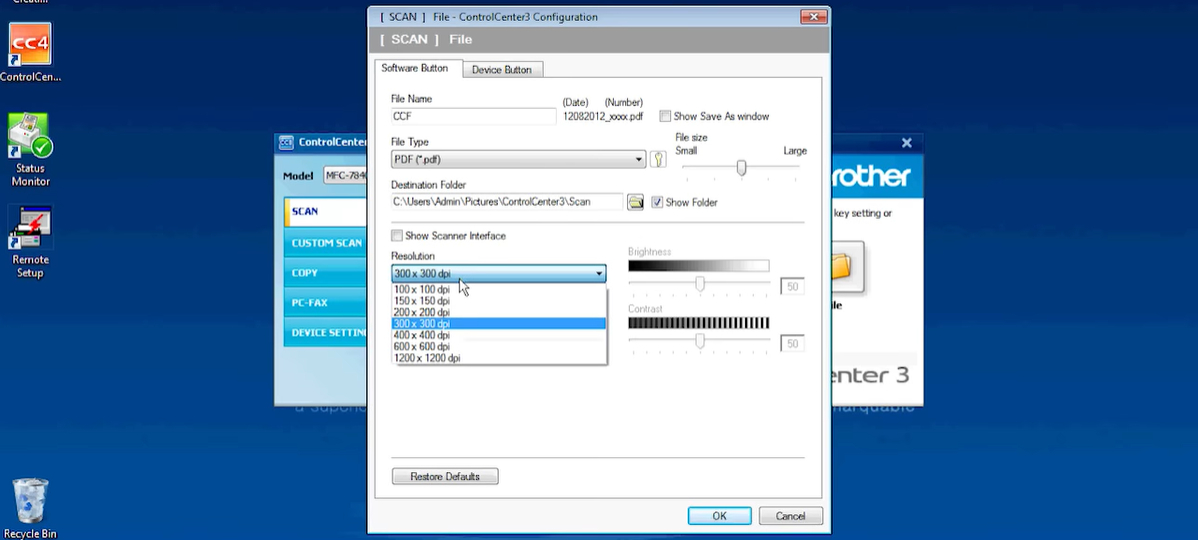Choose 100 x 100 dpi resolution
Screen dimensions: 1199x540
pyautogui.click(x=499, y=289)
